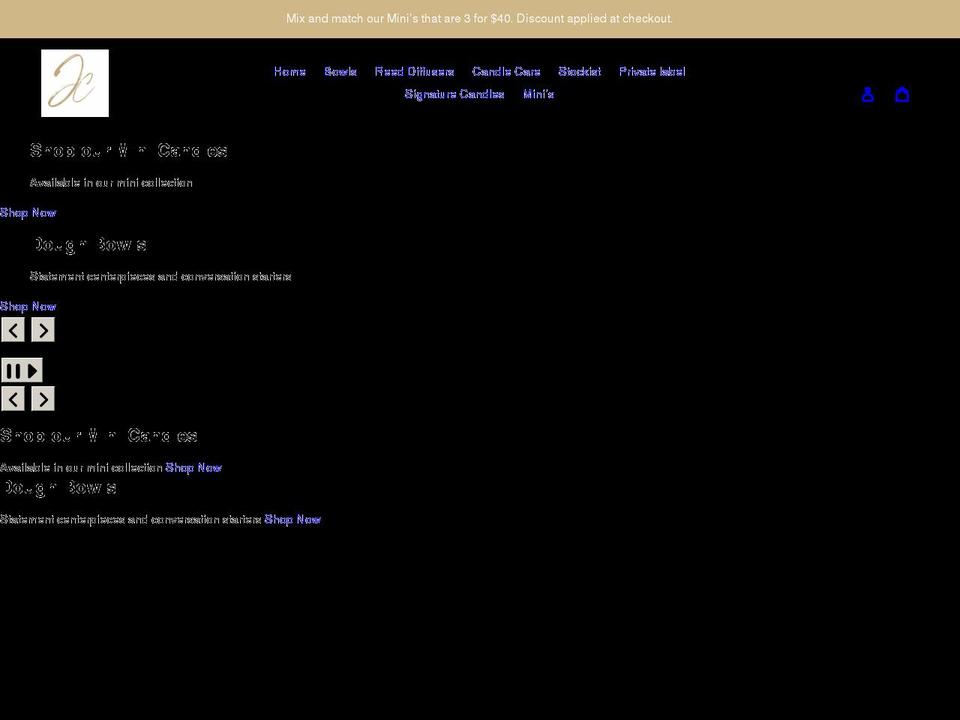This screenshot has width=960, height=720.
Task: Click Shop Now under Wax Candles
Action: click(x=27, y=212)
